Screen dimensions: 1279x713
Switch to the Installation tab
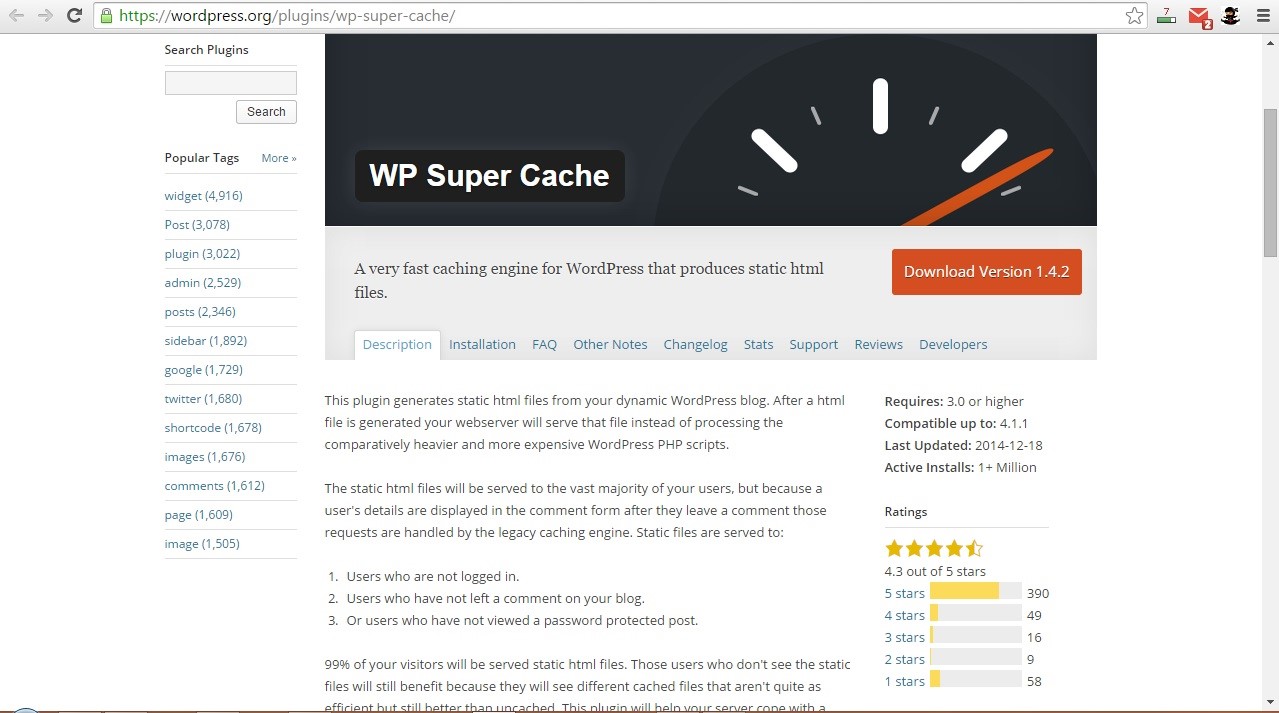tap(482, 345)
